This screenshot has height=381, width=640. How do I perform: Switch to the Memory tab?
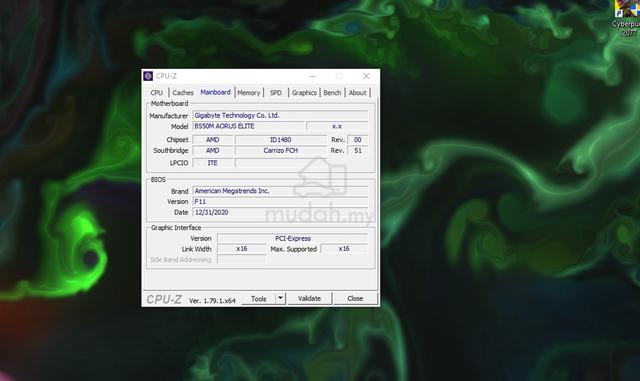248,93
